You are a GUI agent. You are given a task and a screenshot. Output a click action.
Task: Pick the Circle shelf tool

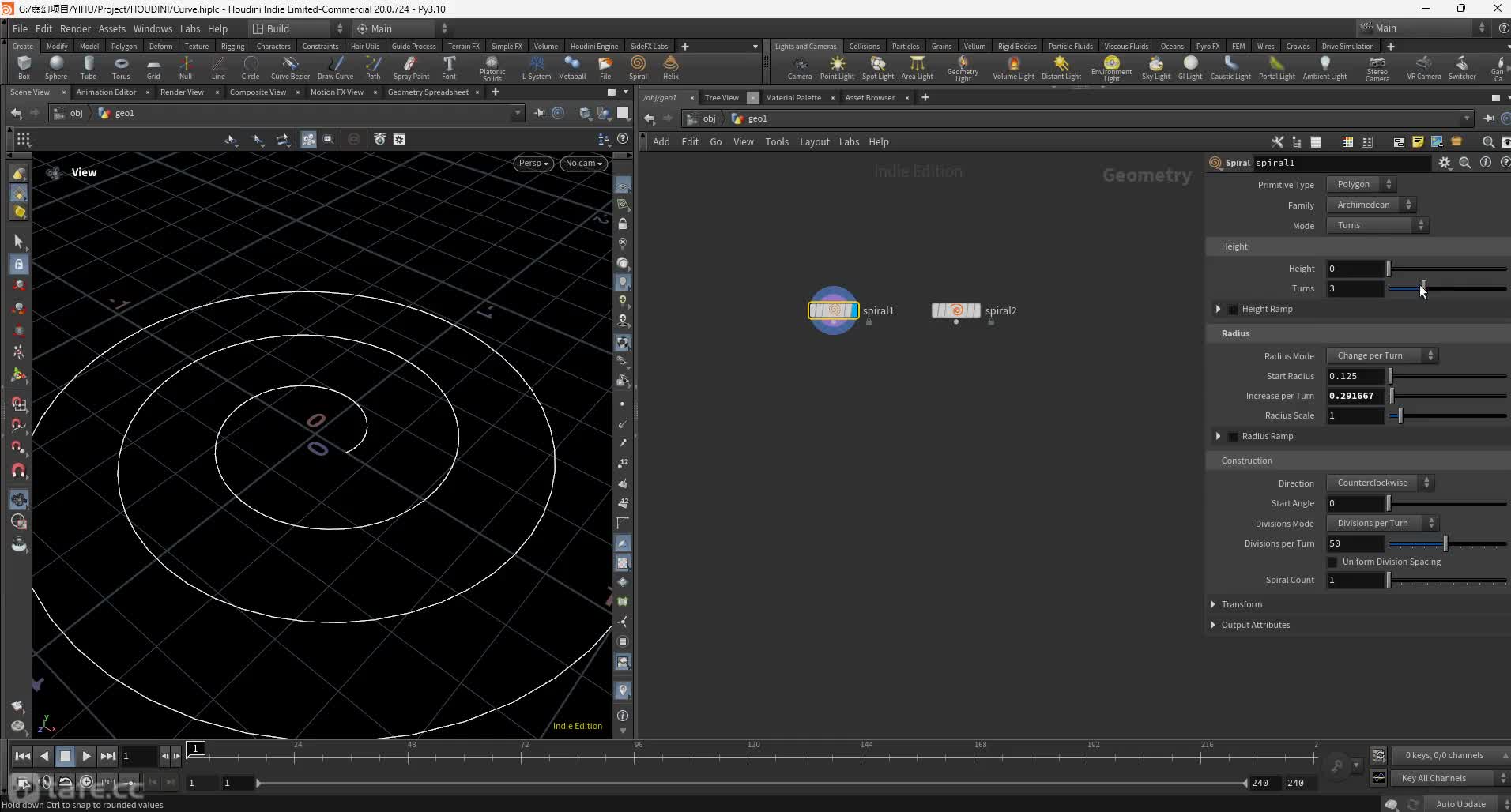251,68
